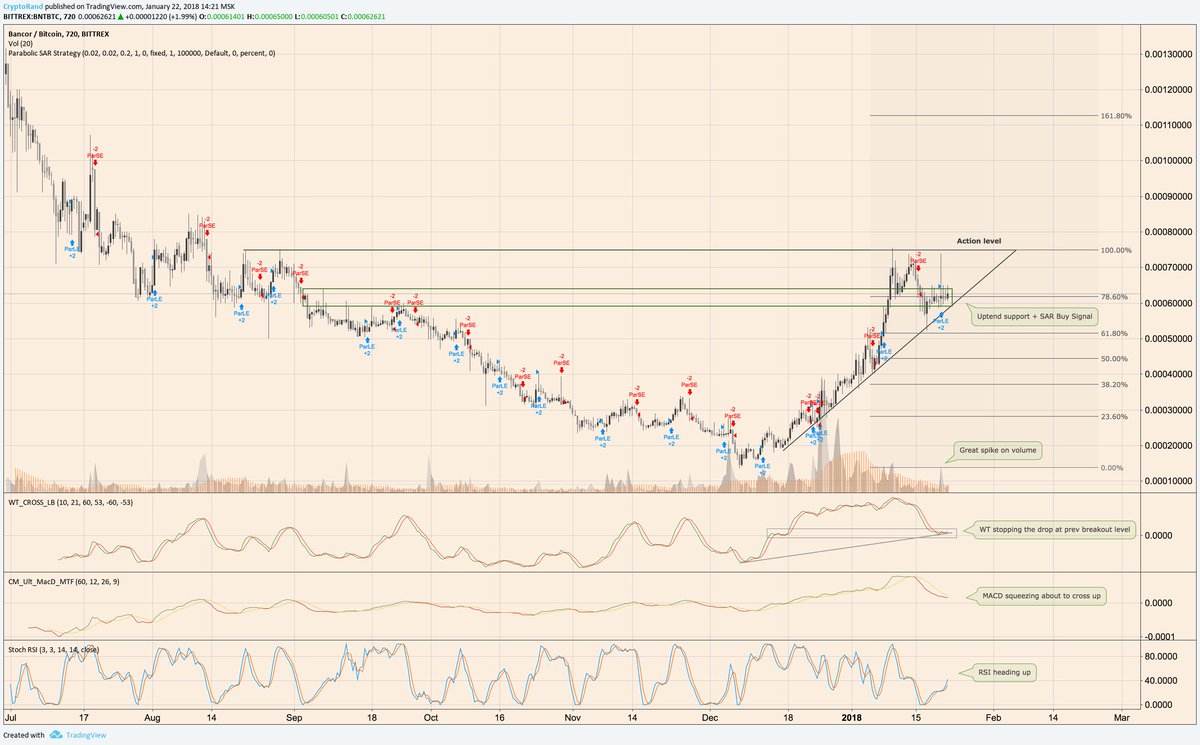Click the 0.00090000 price axis label
This screenshot has height=745, width=1200.
tap(1170, 196)
